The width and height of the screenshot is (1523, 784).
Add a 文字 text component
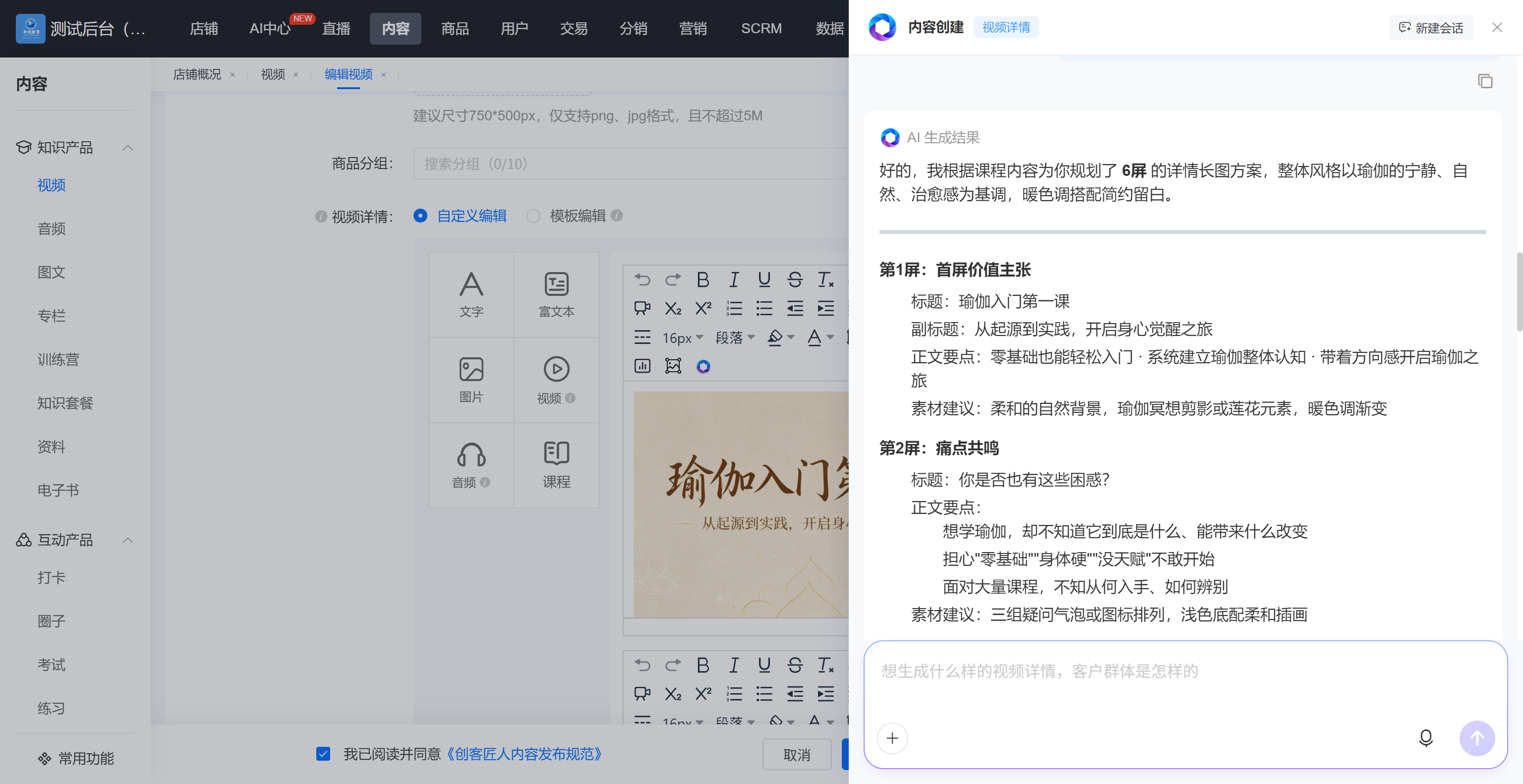pos(471,295)
